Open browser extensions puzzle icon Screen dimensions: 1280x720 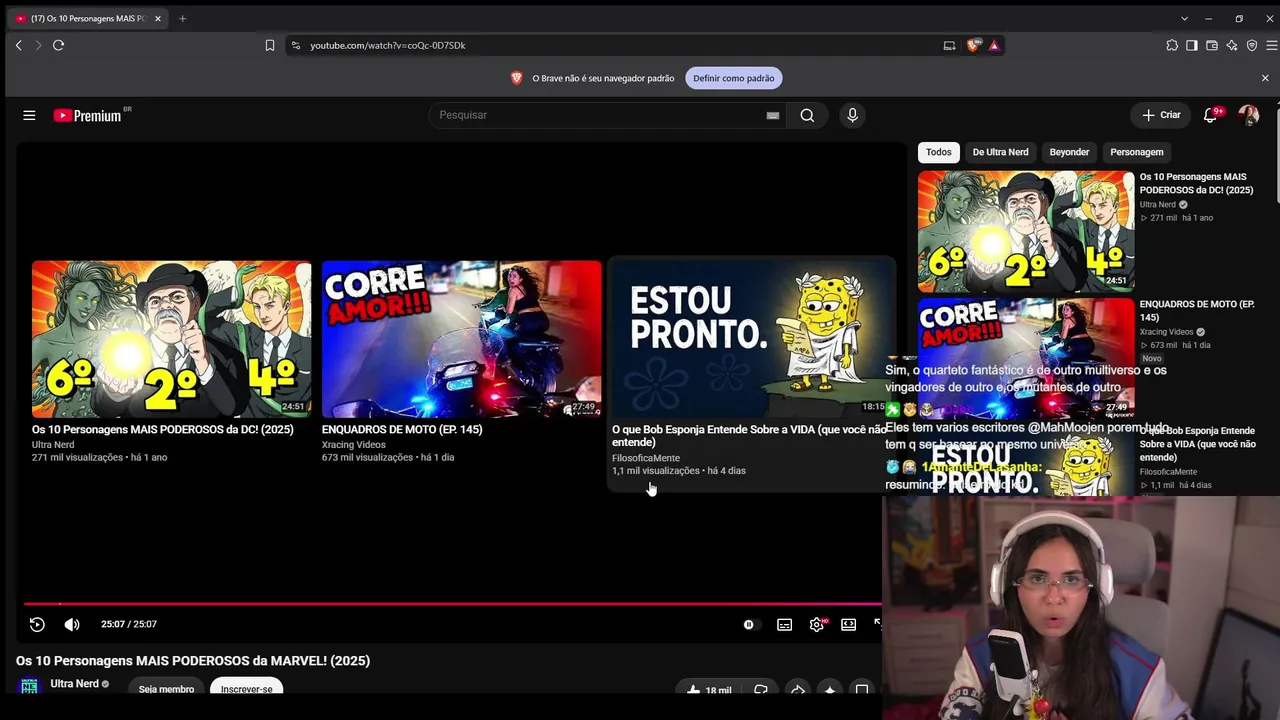1172,45
